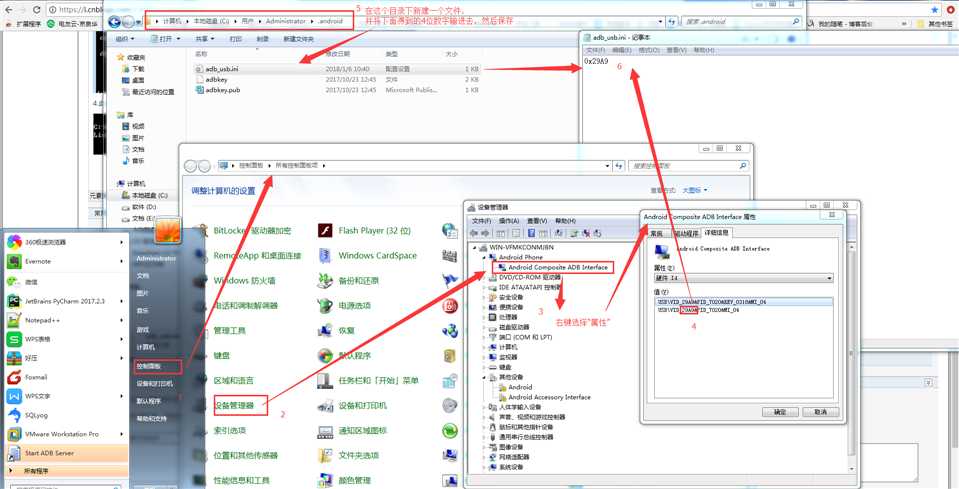Select first USB\VID value row
The height and width of the screenshot is (489, 959).
(x=743, y=302)
